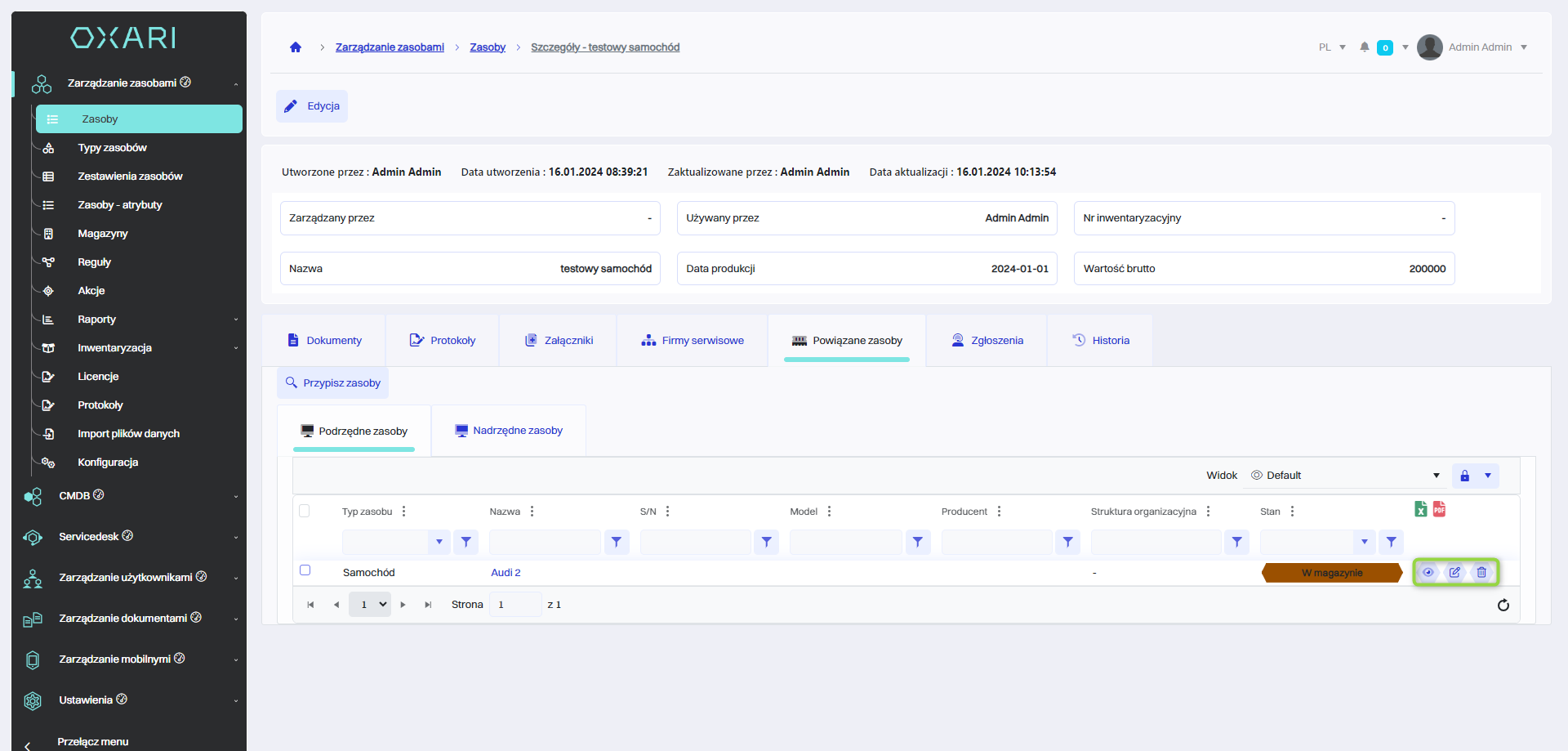1568x751 pixels.
Task: Delete the Audi 2 row with trash icon
Action: [1481, 572]
